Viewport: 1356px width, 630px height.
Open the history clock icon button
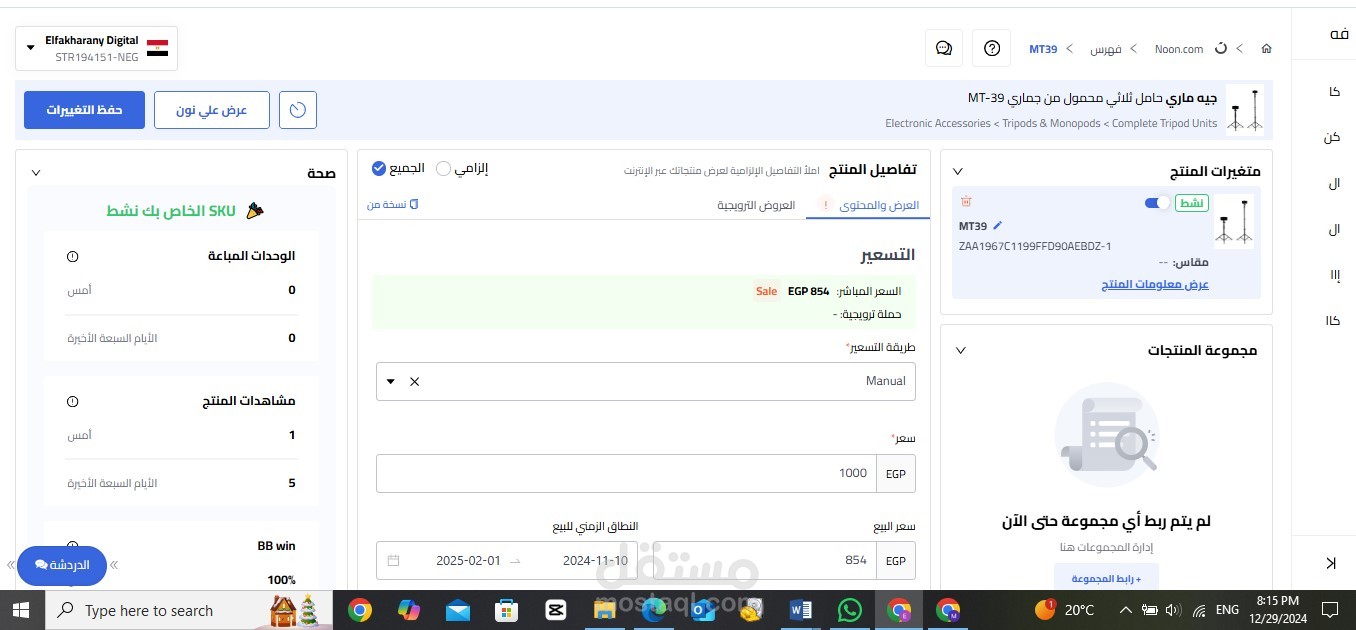pos(298,110)
